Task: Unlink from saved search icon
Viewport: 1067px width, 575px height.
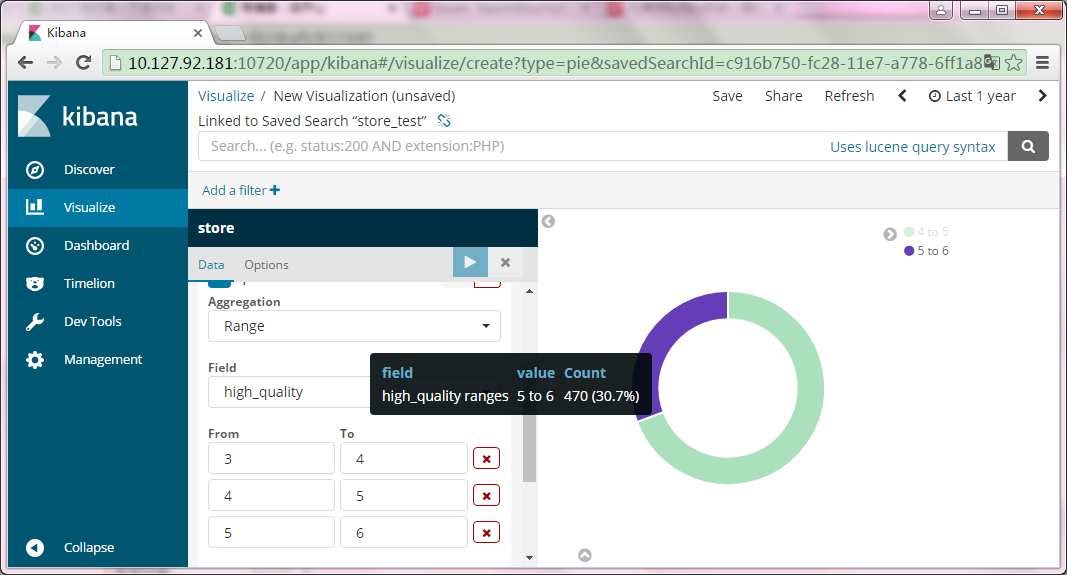Action: tap(444, 120)
